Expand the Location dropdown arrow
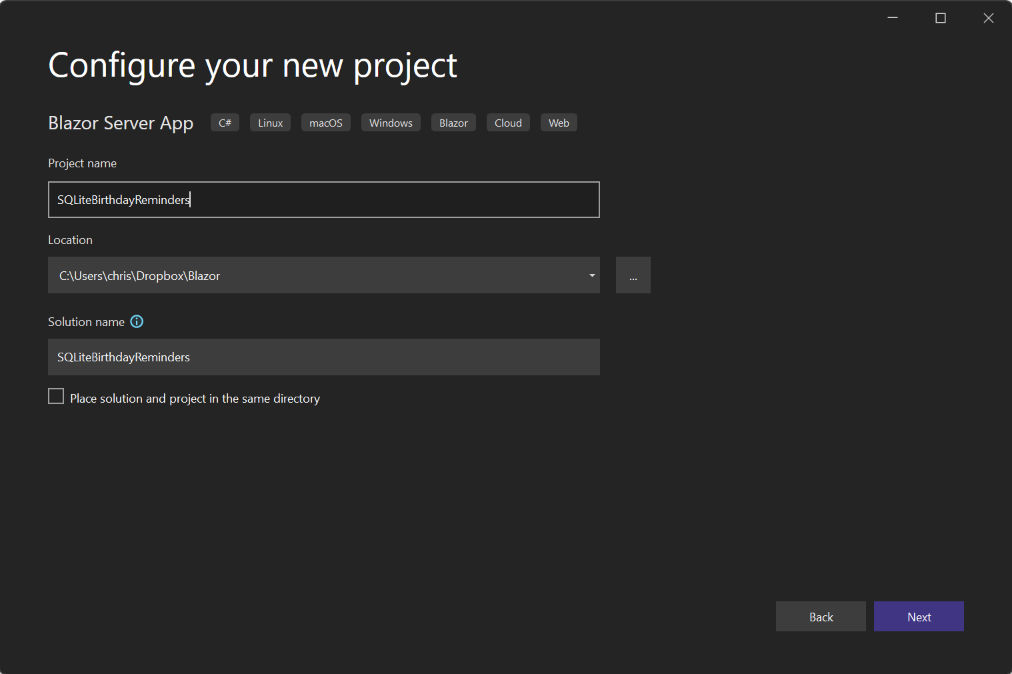The width and height of the screenshot is (1012, 674). click(x=592, y=275)
